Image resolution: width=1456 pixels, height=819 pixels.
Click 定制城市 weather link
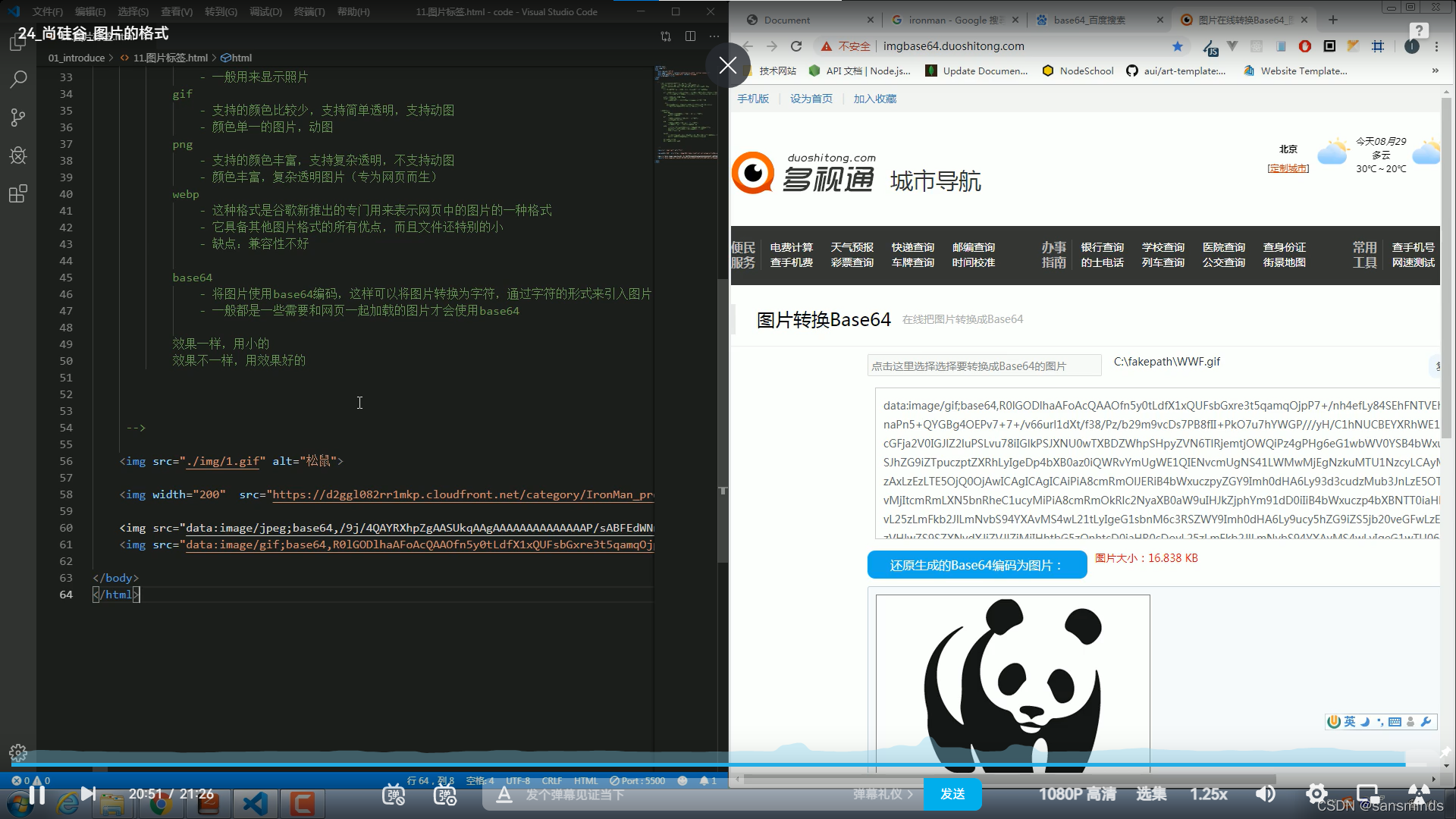(1288, 168)
